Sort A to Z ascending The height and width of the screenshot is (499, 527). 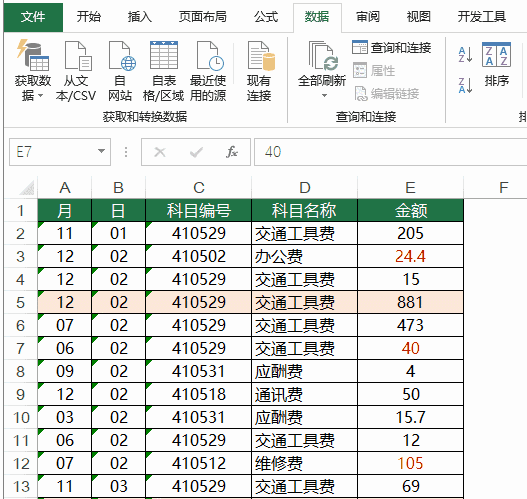(x=465, y=55)
